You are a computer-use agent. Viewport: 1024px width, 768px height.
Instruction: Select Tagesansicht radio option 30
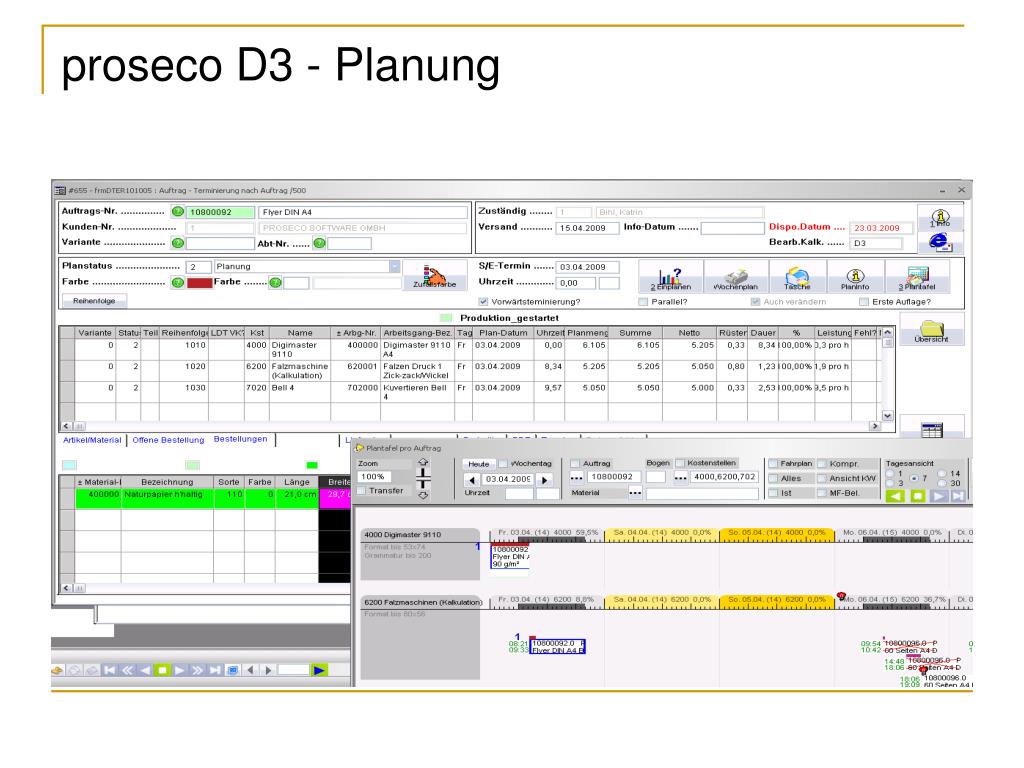(942, 483)
